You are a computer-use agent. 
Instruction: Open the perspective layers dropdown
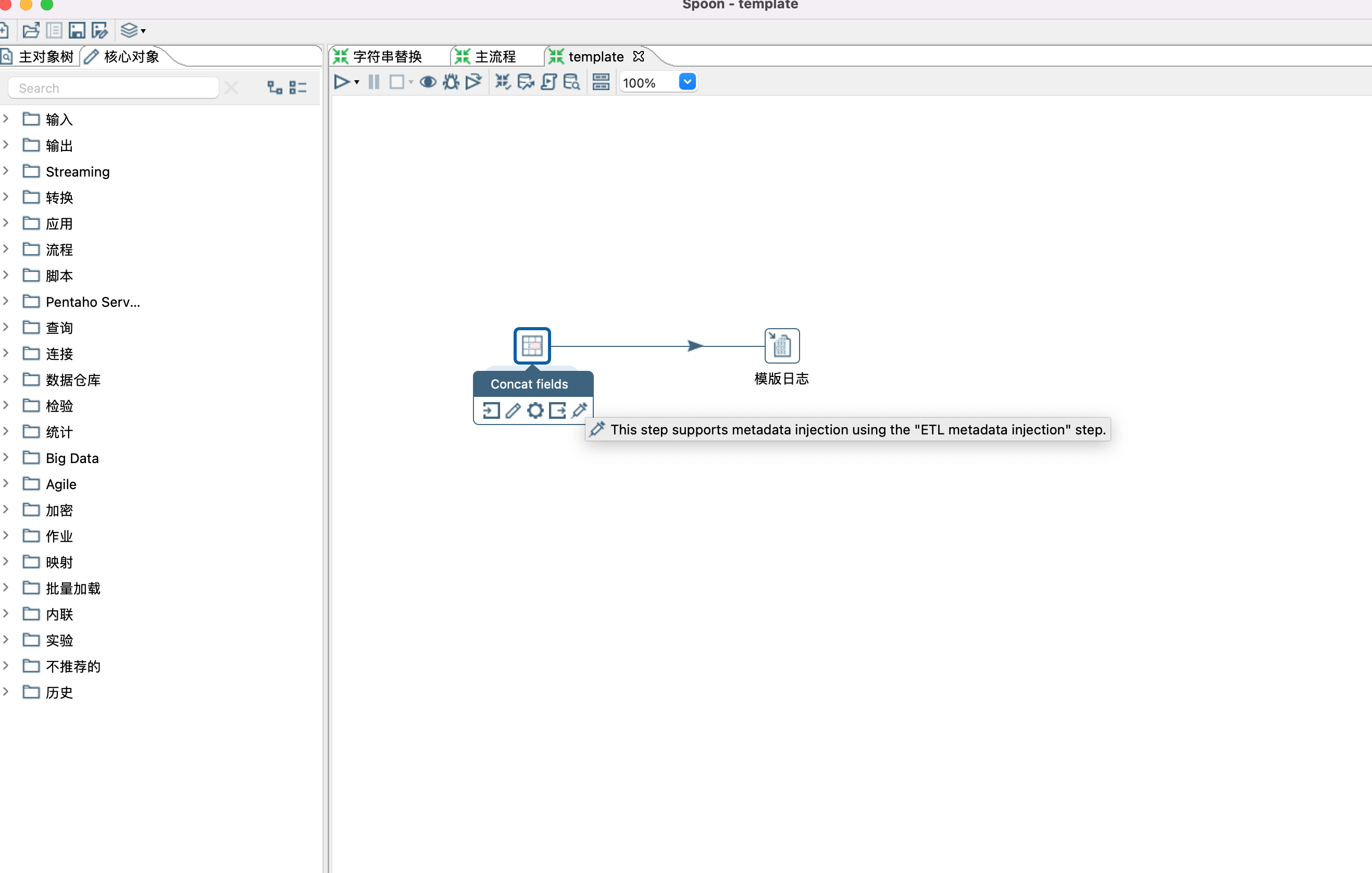(x=133, y=30)
